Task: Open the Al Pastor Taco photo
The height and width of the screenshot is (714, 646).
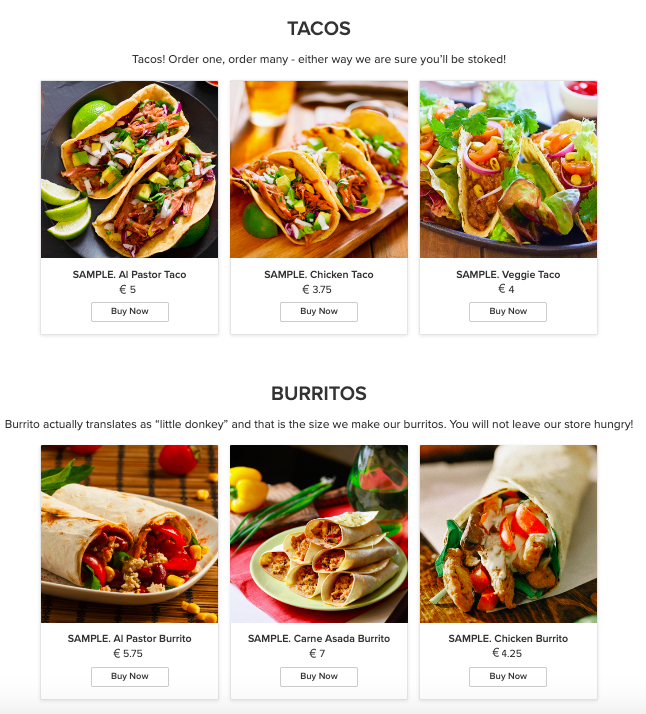Action: pos(130,169)
